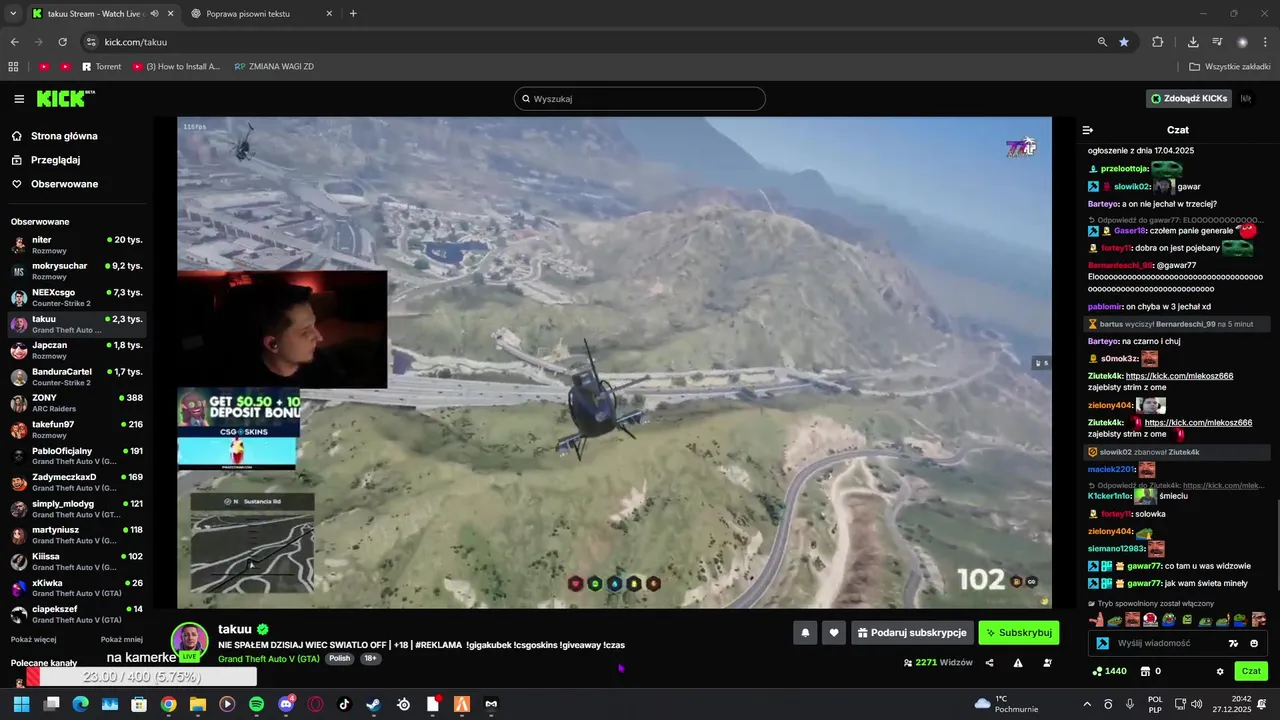
Task: Open mokrysuchar's channel in sidebar
Action: tap(77, 271)
